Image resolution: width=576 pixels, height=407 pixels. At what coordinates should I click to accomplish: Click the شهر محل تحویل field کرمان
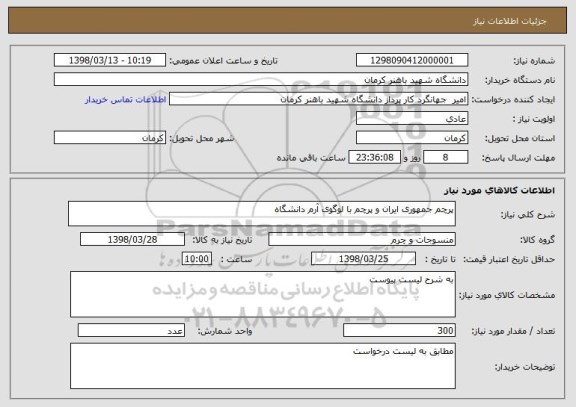click(x=110, y=138)
